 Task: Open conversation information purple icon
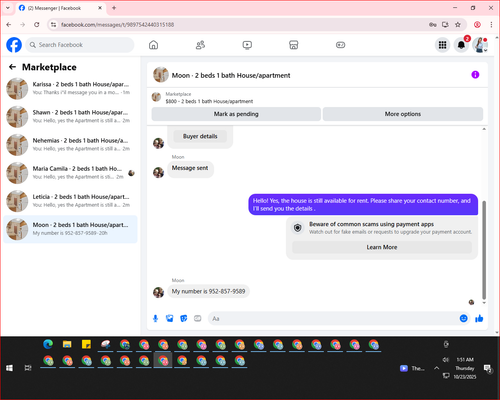(475, 75)
